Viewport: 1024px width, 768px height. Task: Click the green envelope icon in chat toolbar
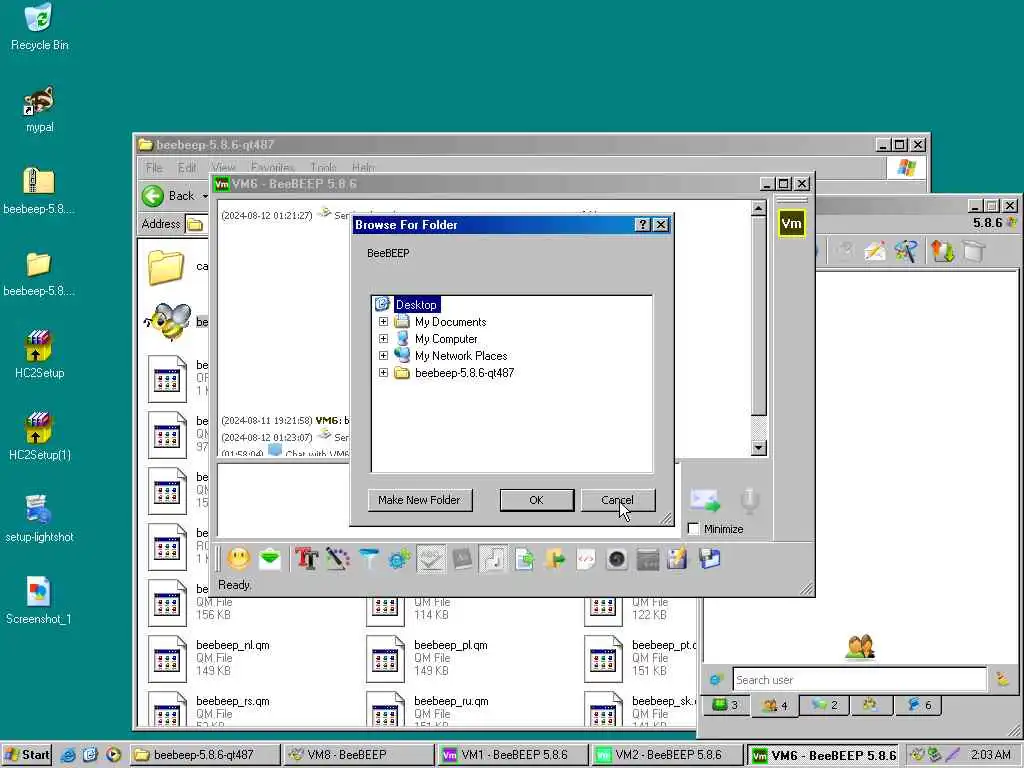(x=270, y=559)
